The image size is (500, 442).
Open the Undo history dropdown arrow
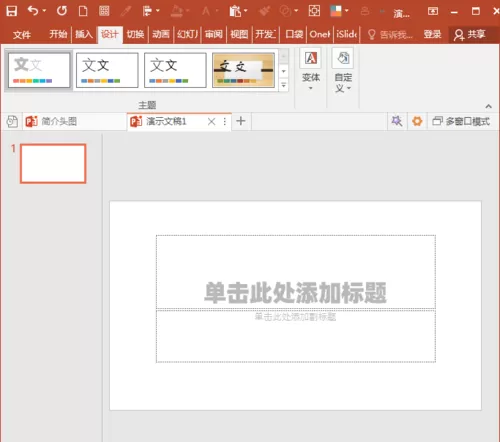(x=44, y=11)
